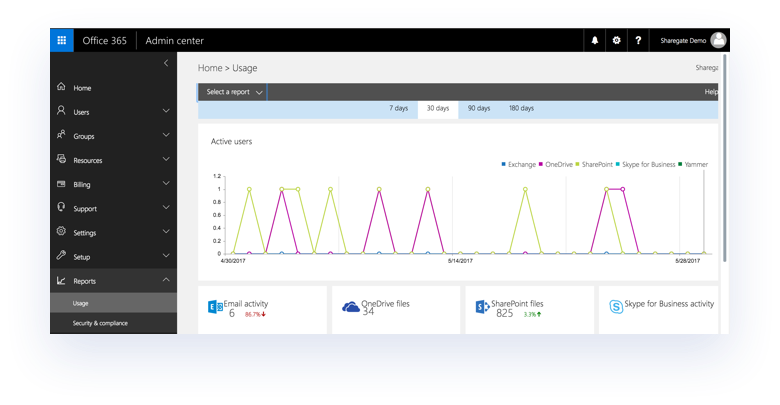Click the OneDrive cloud icon
Image resolution: width=780 pixels, height=405 pixels.
coord(351,307)
